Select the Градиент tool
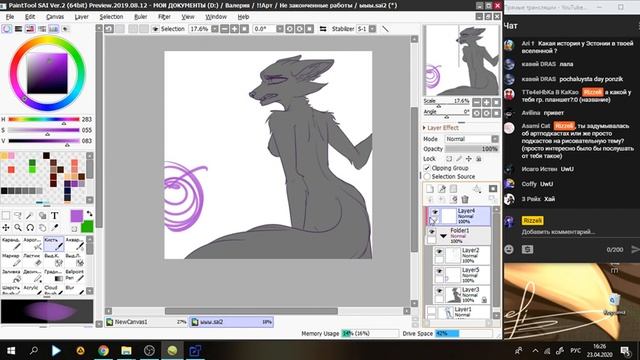This screenshot has height=360, width=640. point(53,276)
